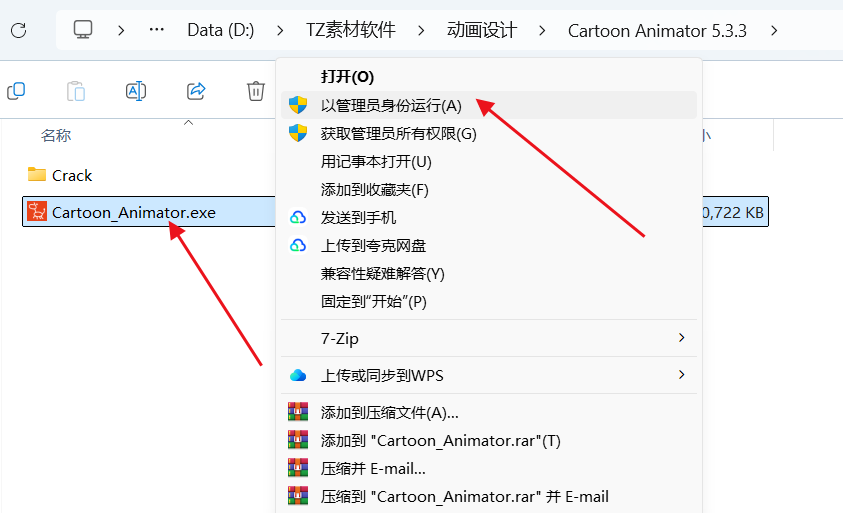843x513 pixels.
Task: Open the 7-Zip submenu
Action: pos(489,338)
